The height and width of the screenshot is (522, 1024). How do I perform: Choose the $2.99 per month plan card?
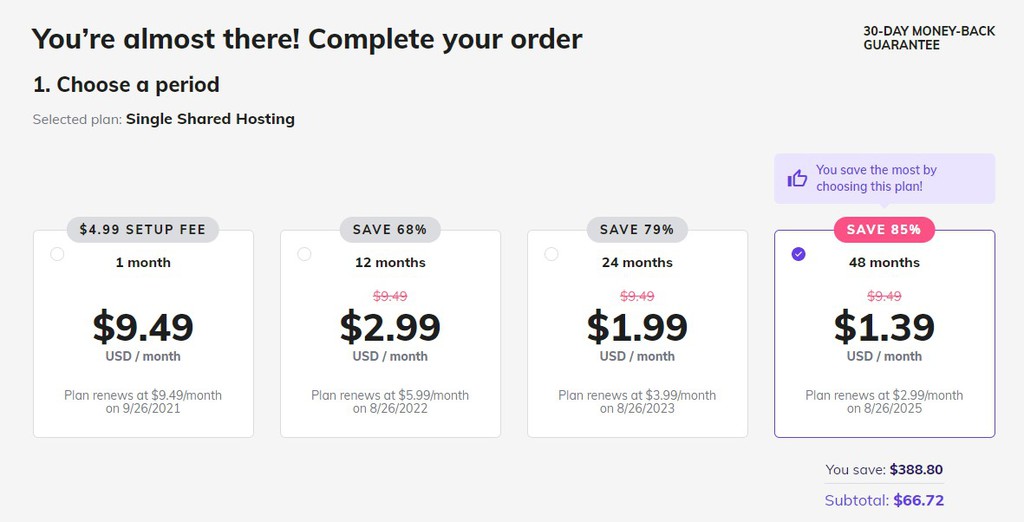tap(390, 333)
